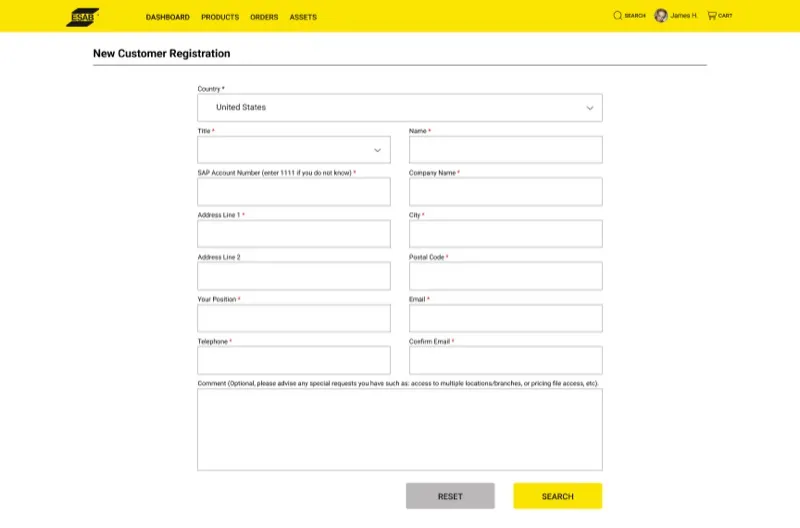Click inside the Comment text area
Screen dimensions: 800x528
(400, 430)
